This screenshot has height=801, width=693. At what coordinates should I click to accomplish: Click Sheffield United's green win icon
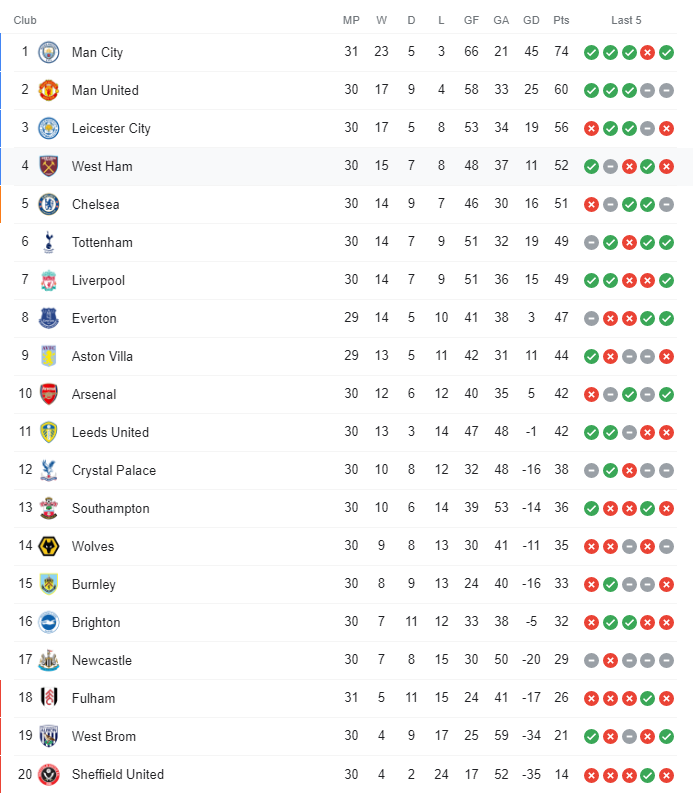coord(648,775)
